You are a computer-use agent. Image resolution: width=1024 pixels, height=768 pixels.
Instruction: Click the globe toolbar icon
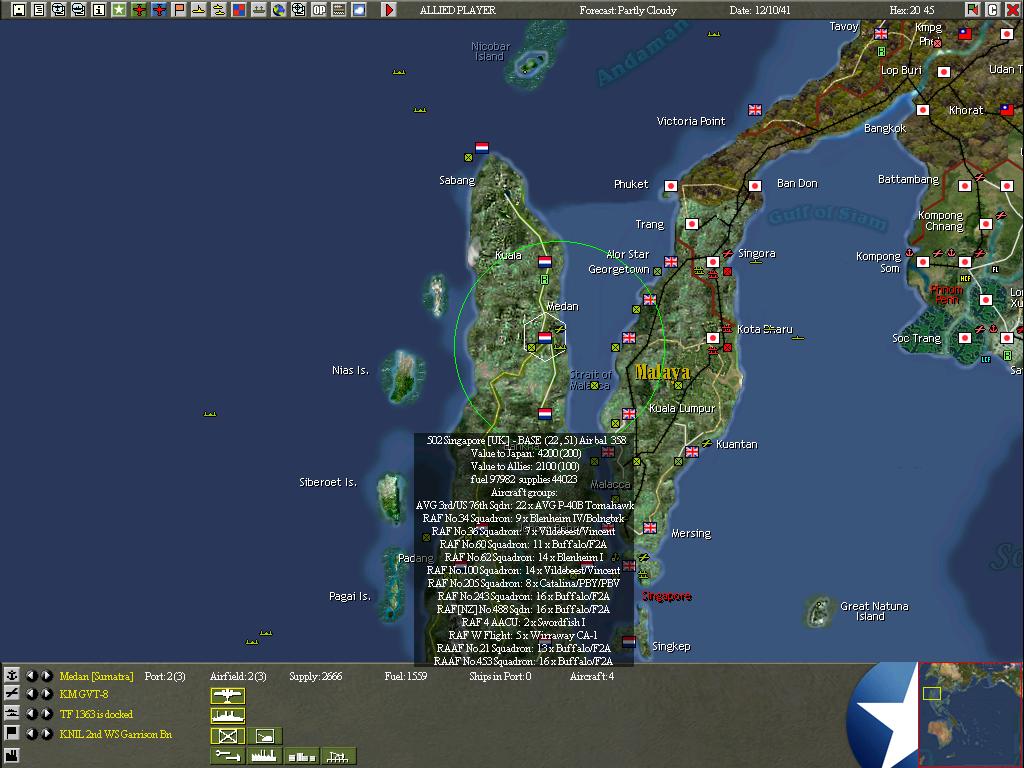[279, 10]
